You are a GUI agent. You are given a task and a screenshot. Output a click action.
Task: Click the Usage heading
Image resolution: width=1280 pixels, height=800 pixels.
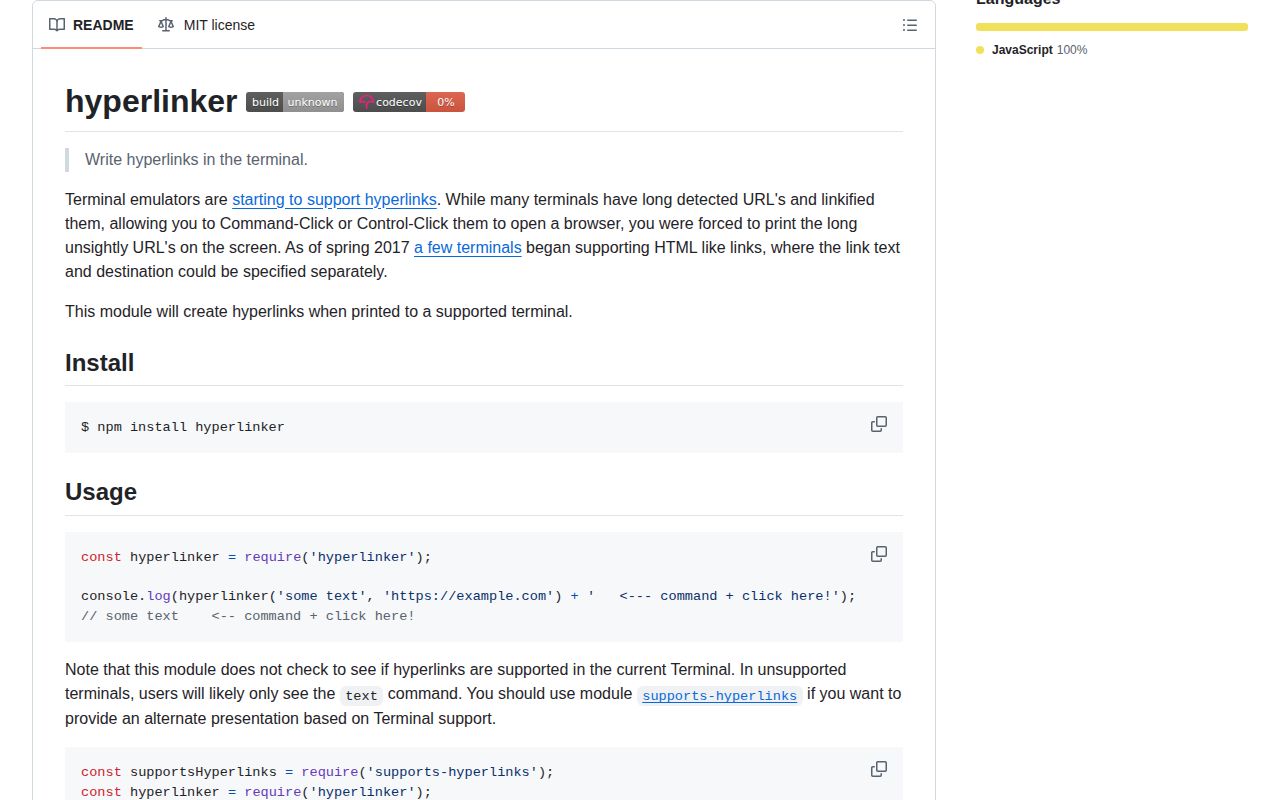(x=101, y=491)
